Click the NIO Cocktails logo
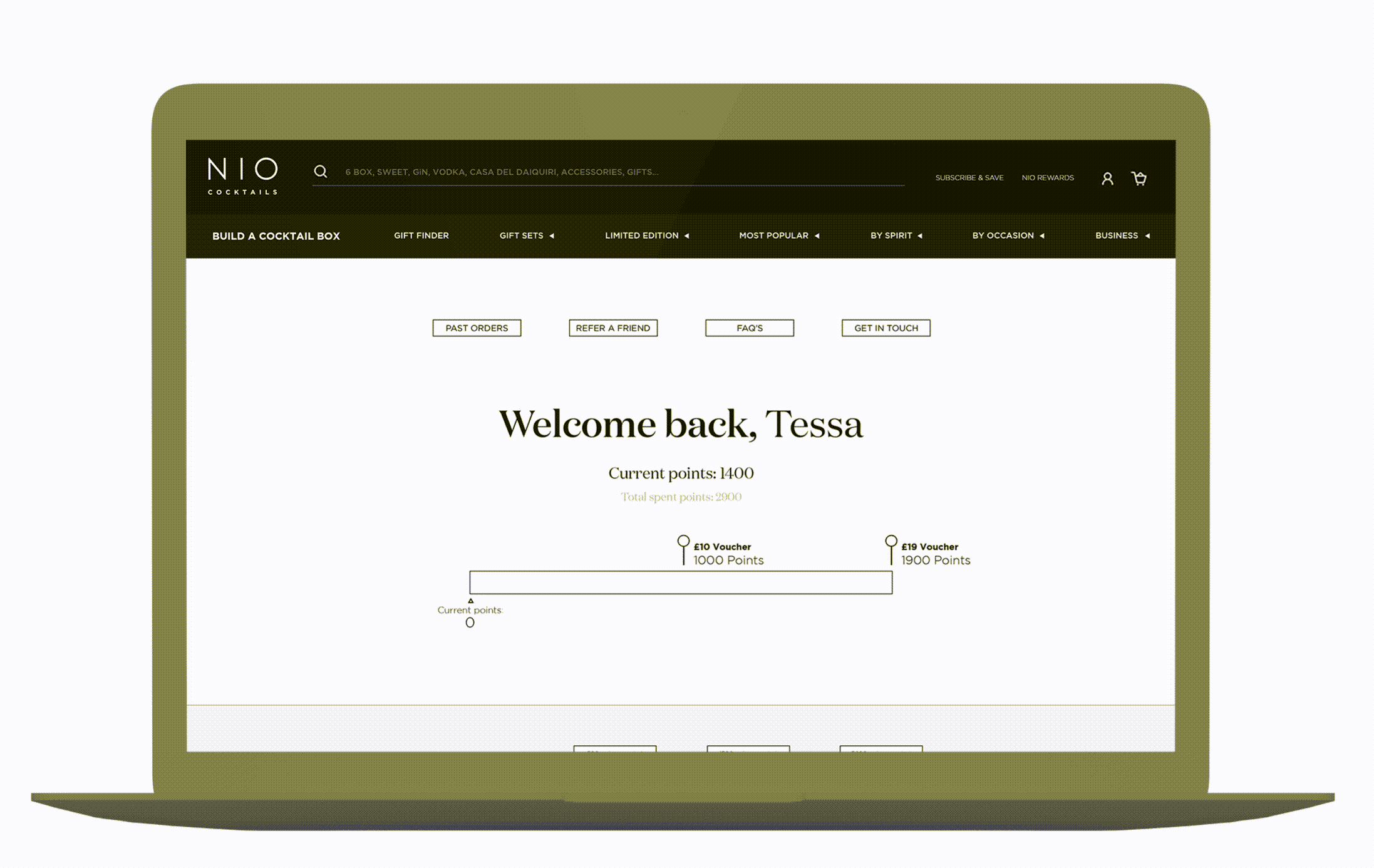 coord(242,176)
